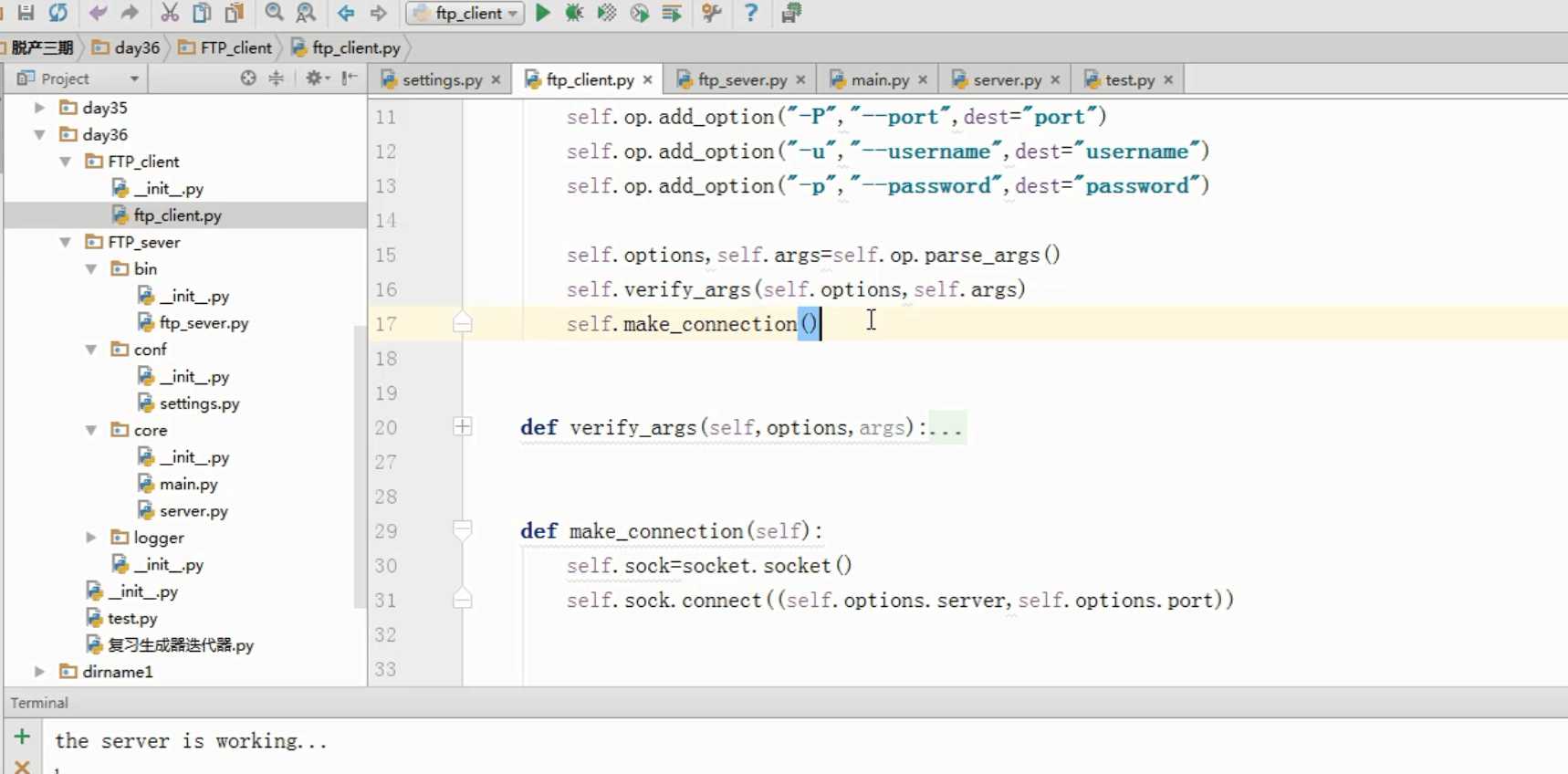1568x774 pixels.
Task: Navigate forward with right arrow icon
Action: pos(378,13)
